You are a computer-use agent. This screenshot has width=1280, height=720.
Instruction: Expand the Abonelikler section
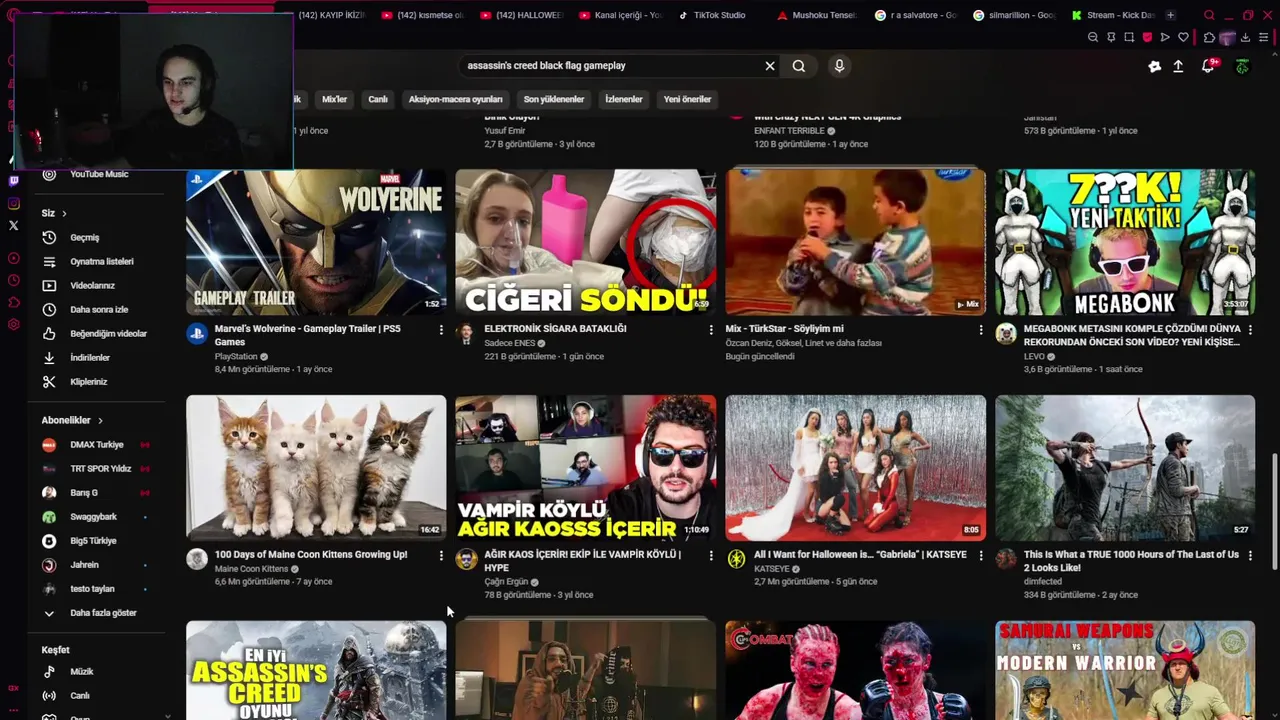pos(72,421)
